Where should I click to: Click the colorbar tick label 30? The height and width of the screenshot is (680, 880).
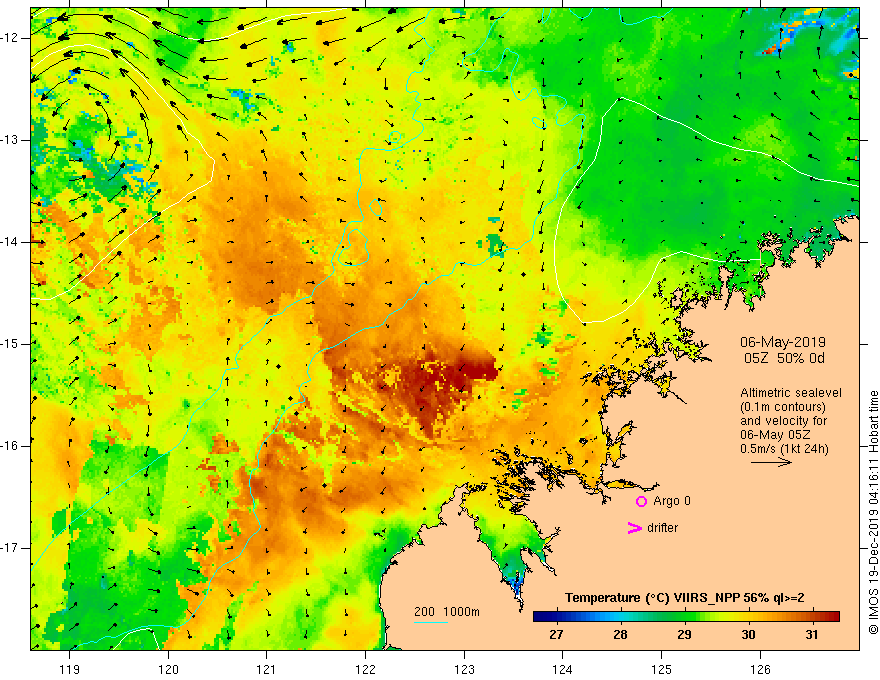[x=748, y=635]
